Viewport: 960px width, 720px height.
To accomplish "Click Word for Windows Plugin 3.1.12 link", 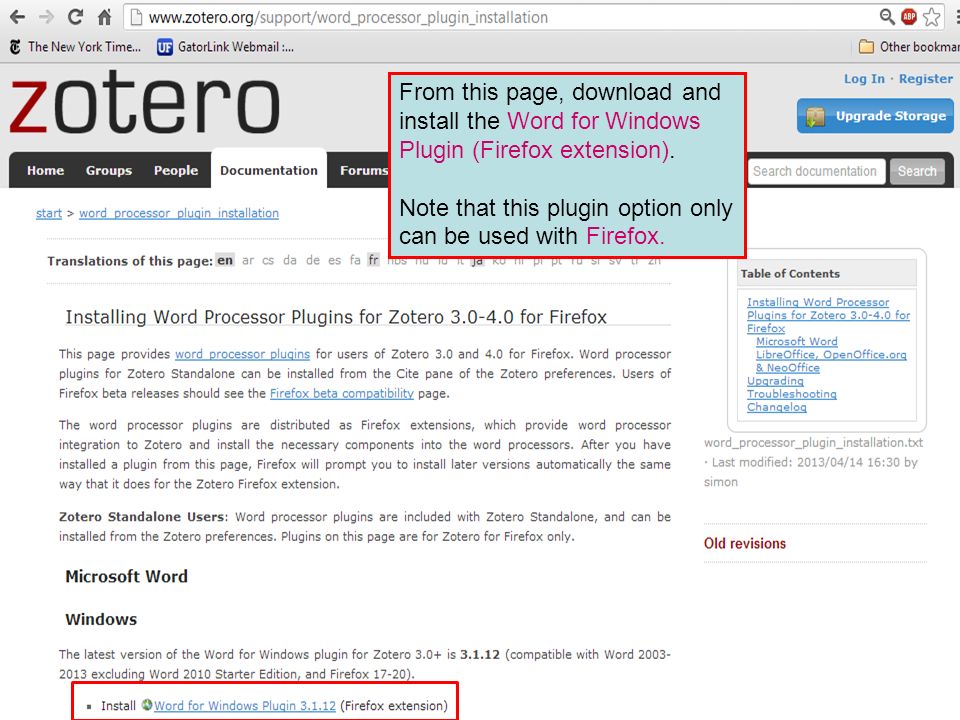I will (x=245, y=706).
